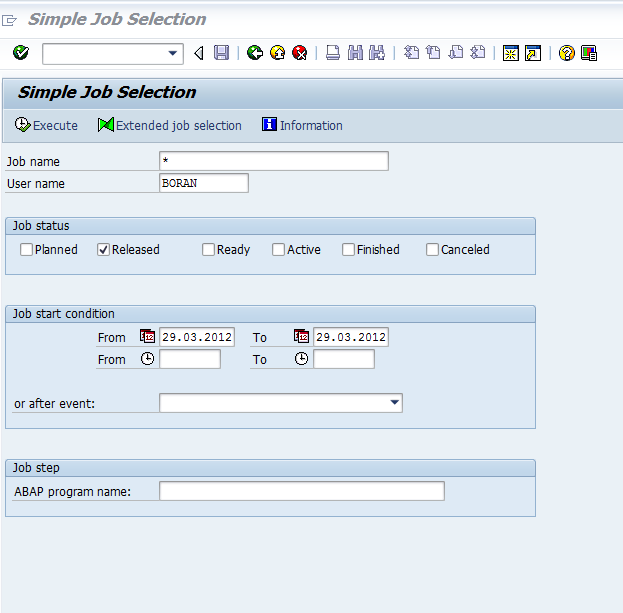Open the menu icon beside window title
Screen dimensions: 623x613
coord(9,20)
